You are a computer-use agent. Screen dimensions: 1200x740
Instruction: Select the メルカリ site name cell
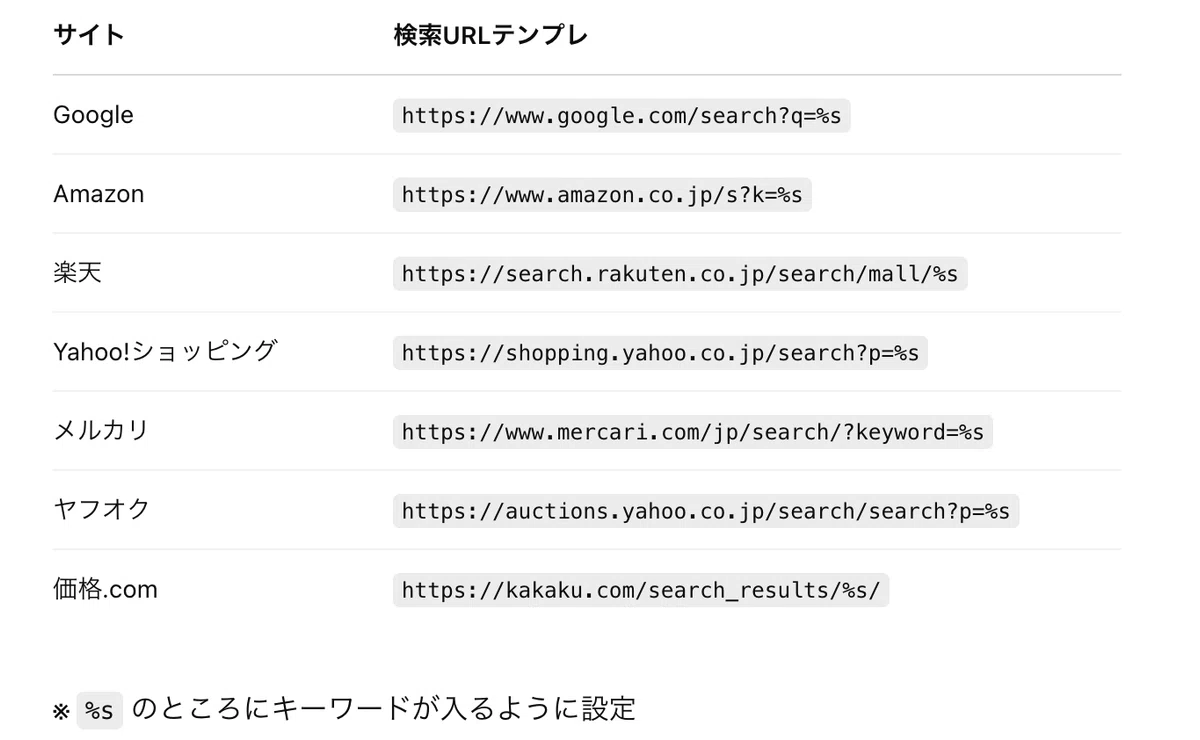[101, 431]
